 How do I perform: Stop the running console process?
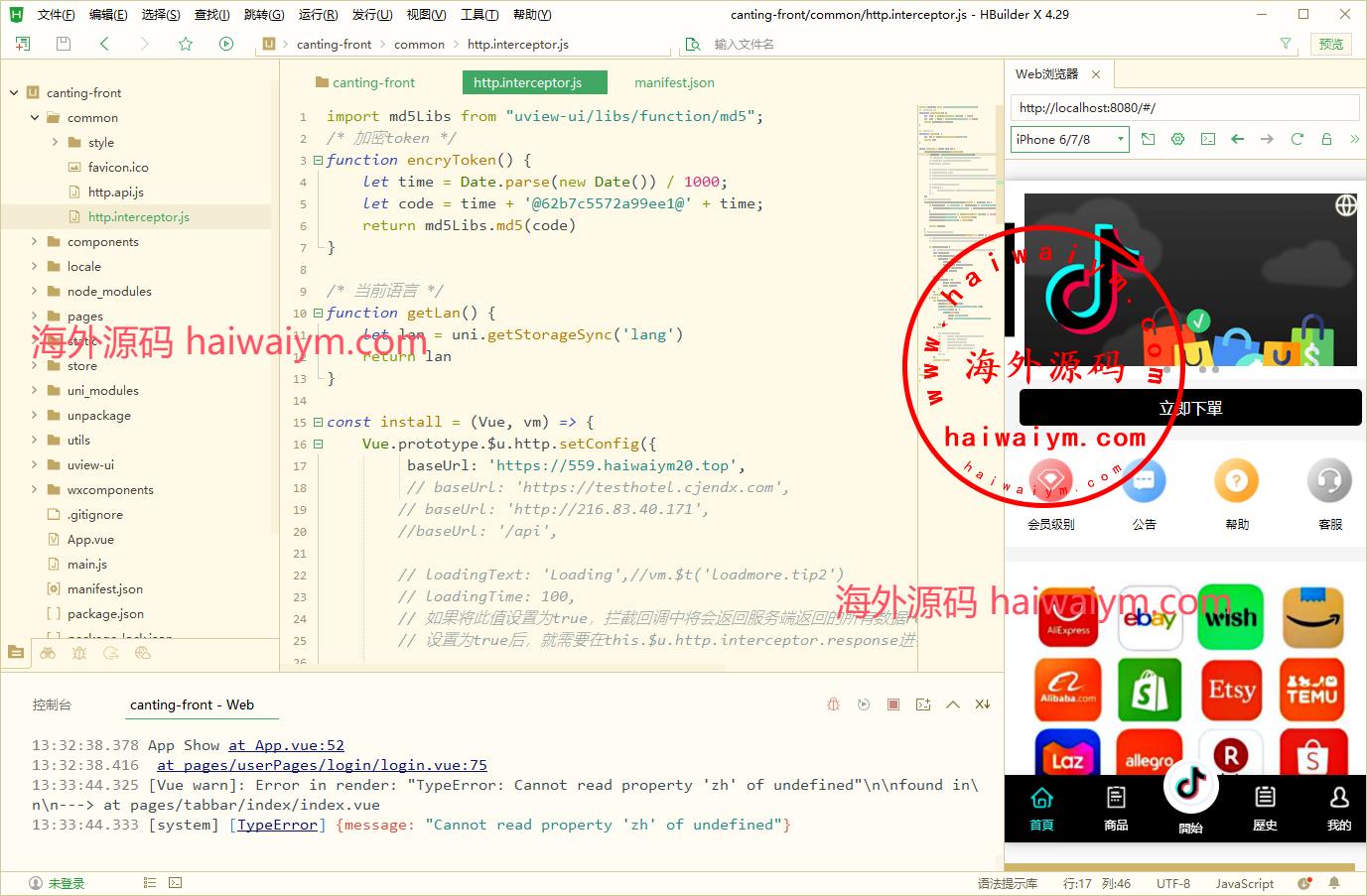coord(893,704)
